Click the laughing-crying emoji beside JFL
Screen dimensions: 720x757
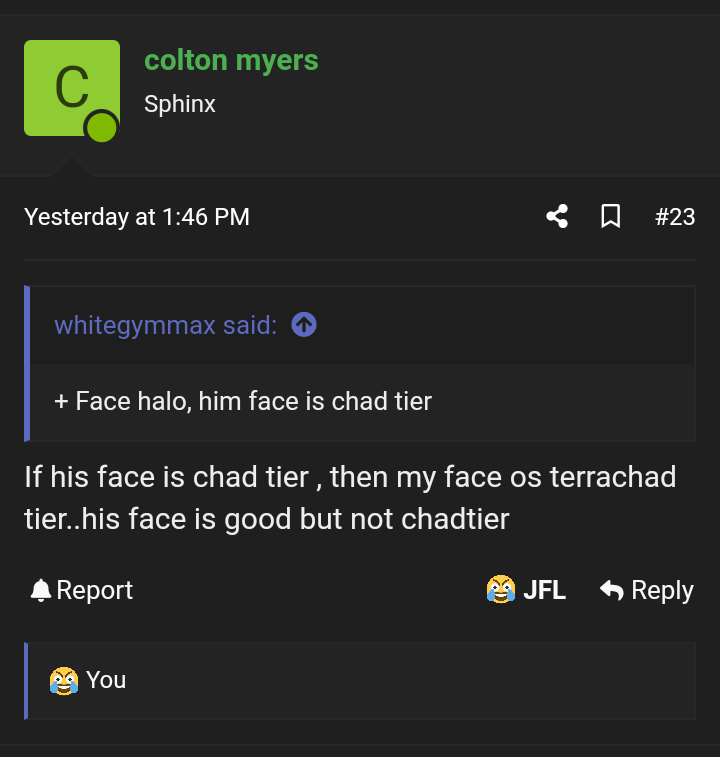tap(500, 590)
